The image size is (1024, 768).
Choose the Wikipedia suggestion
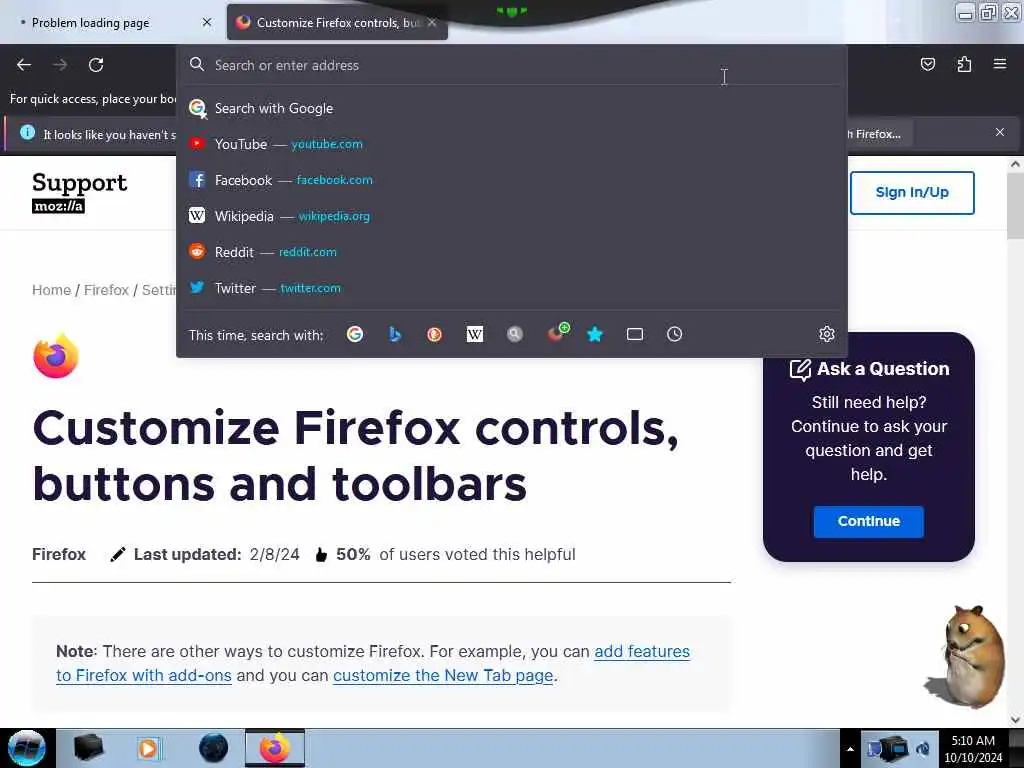point(512,216)
